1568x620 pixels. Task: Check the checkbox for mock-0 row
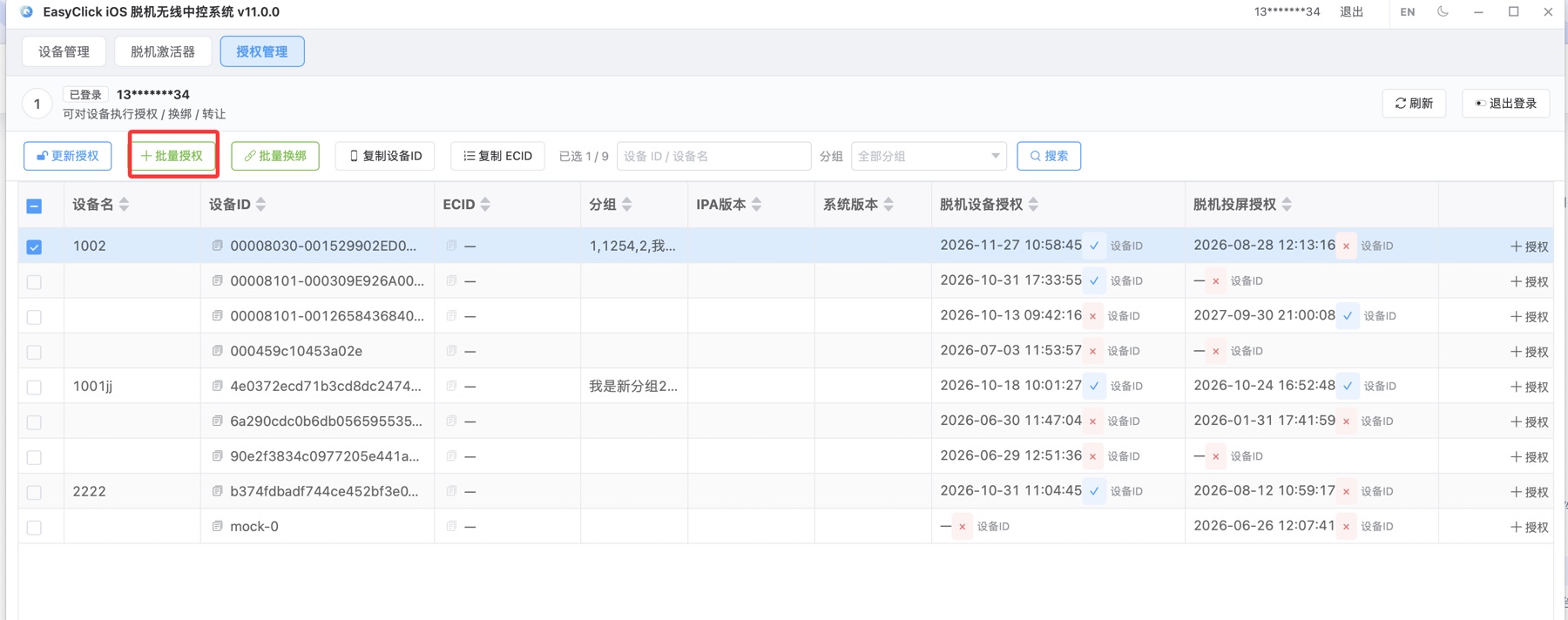click(34, 527)
